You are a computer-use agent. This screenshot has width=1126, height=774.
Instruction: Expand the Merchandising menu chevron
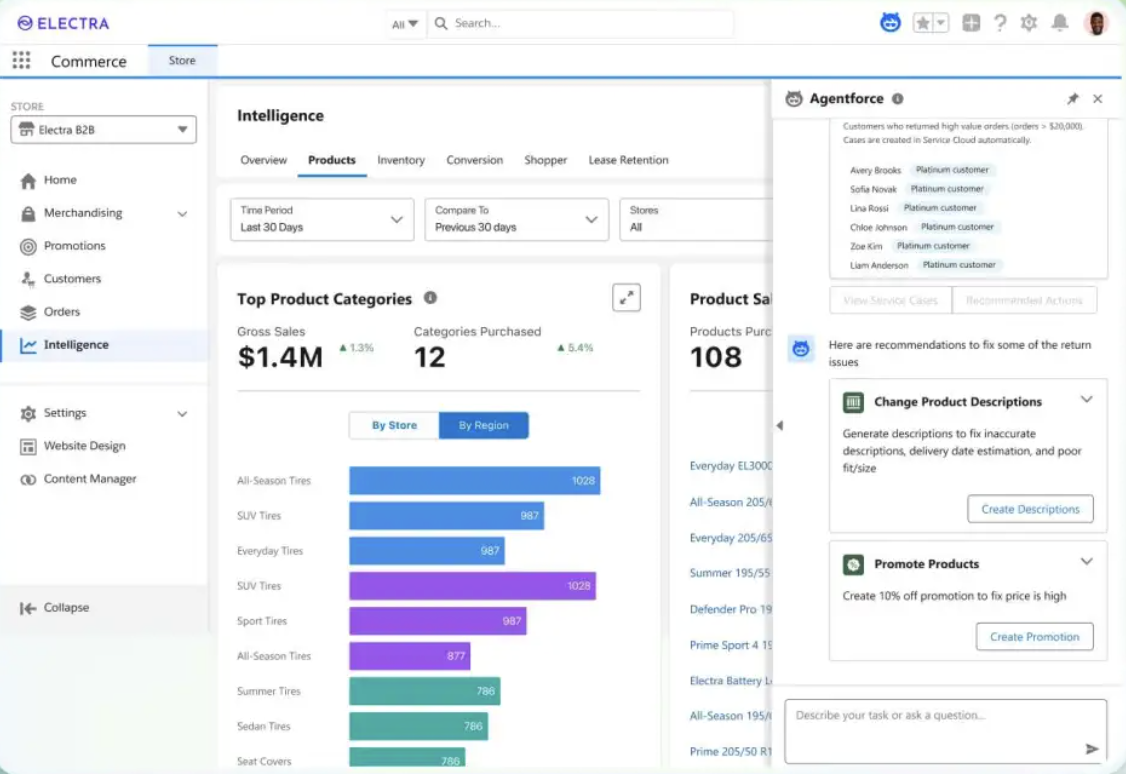(182, 213)
